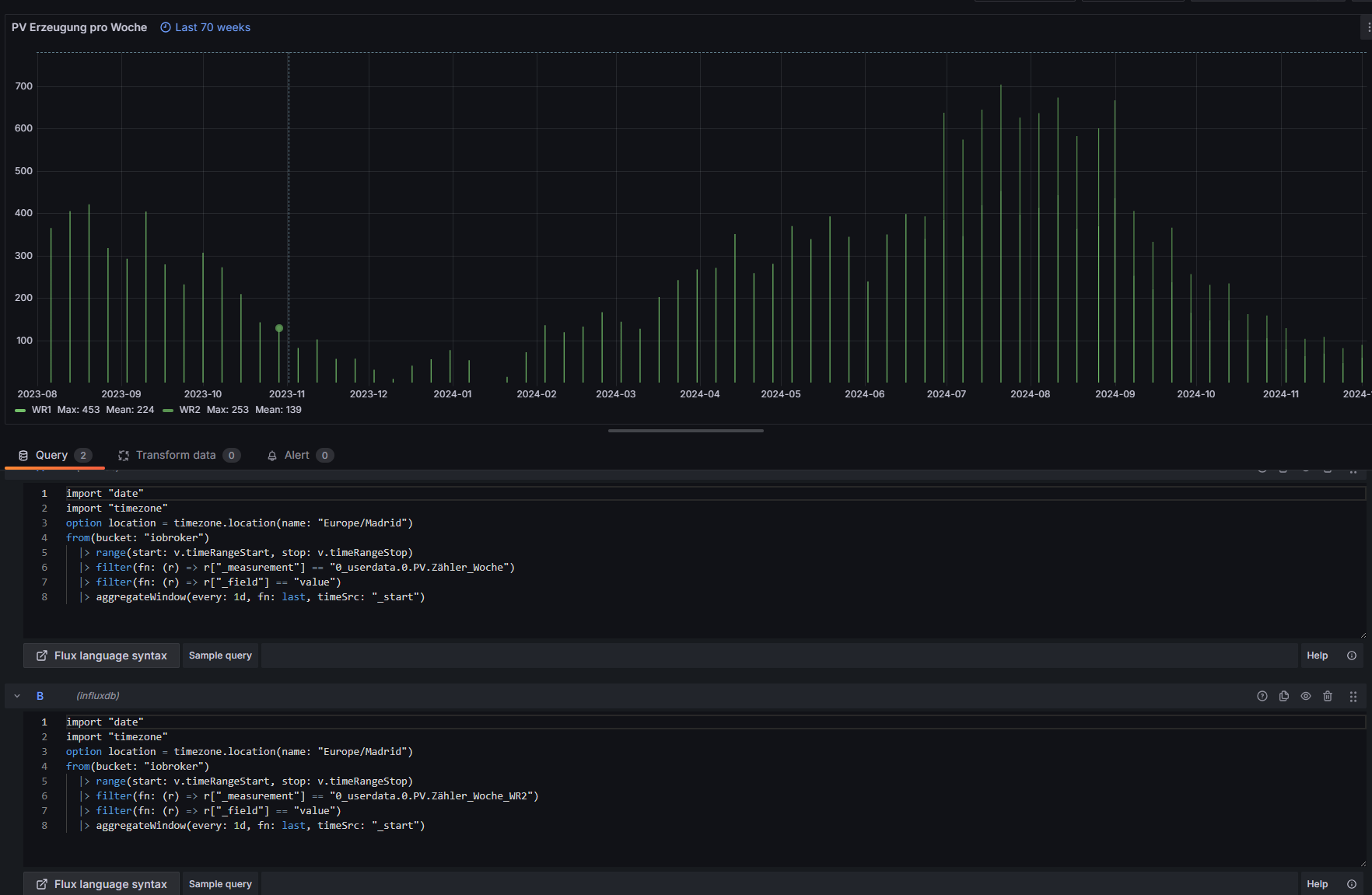Collapse query B with the chevron
The width and height of the screenshot is (1372, 895).
click(17, 696)
